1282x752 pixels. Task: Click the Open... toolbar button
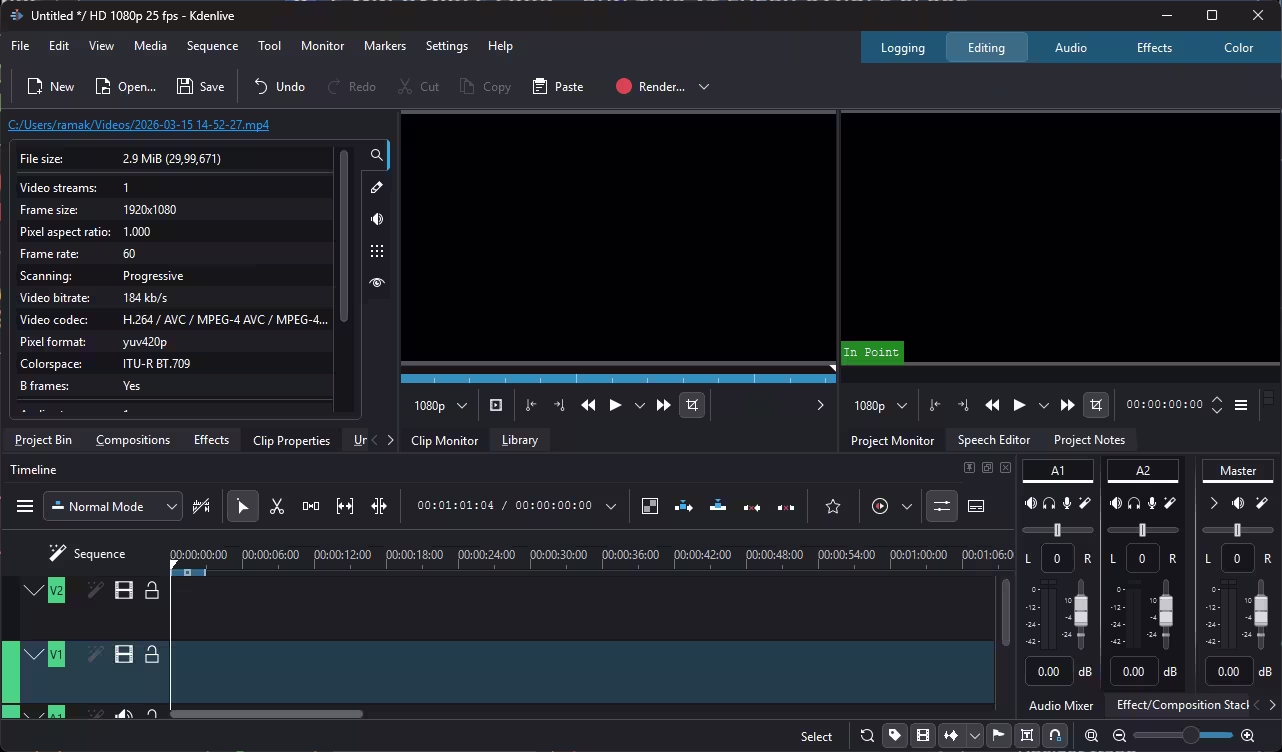[x=125, y=87]
